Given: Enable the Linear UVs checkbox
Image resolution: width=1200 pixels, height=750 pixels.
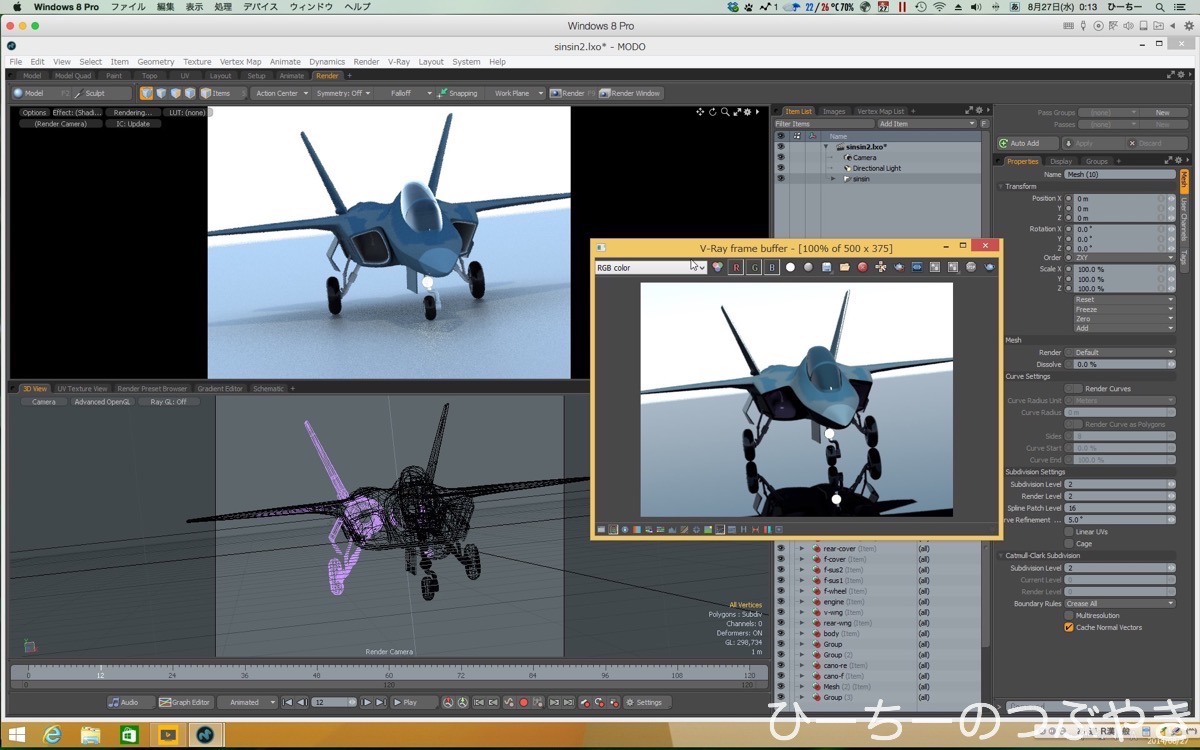Looking at the screenshot, I should (x=1069, y=532).
